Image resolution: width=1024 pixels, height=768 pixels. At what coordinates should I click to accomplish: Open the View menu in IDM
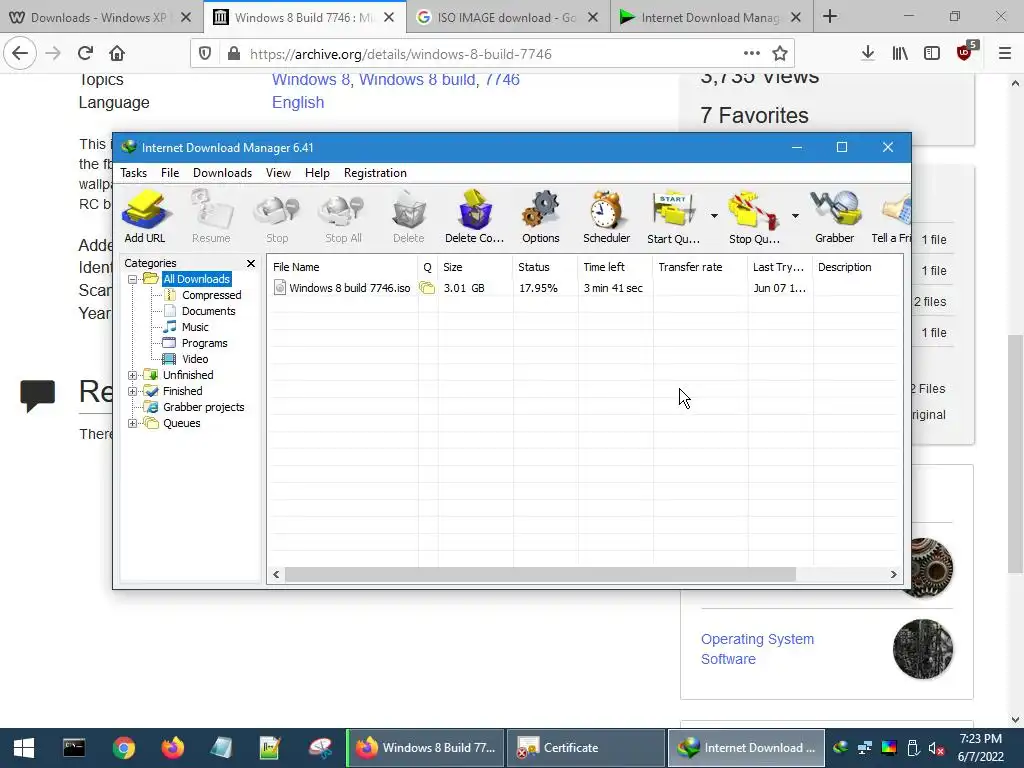coord(278,173)
